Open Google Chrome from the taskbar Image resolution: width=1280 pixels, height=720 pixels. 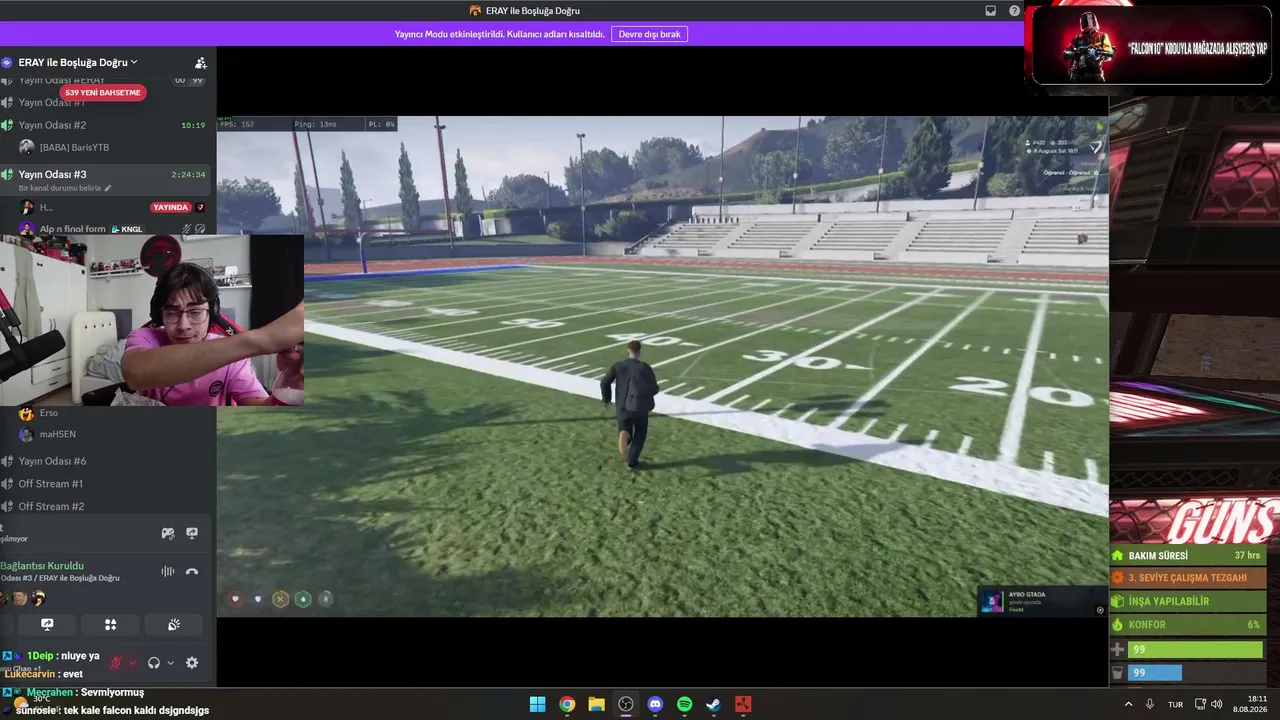coord(567,704)
